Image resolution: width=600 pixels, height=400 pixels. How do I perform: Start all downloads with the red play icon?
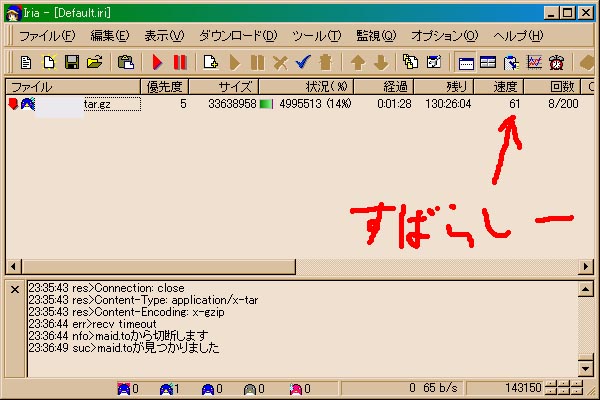tap(157, 62)
